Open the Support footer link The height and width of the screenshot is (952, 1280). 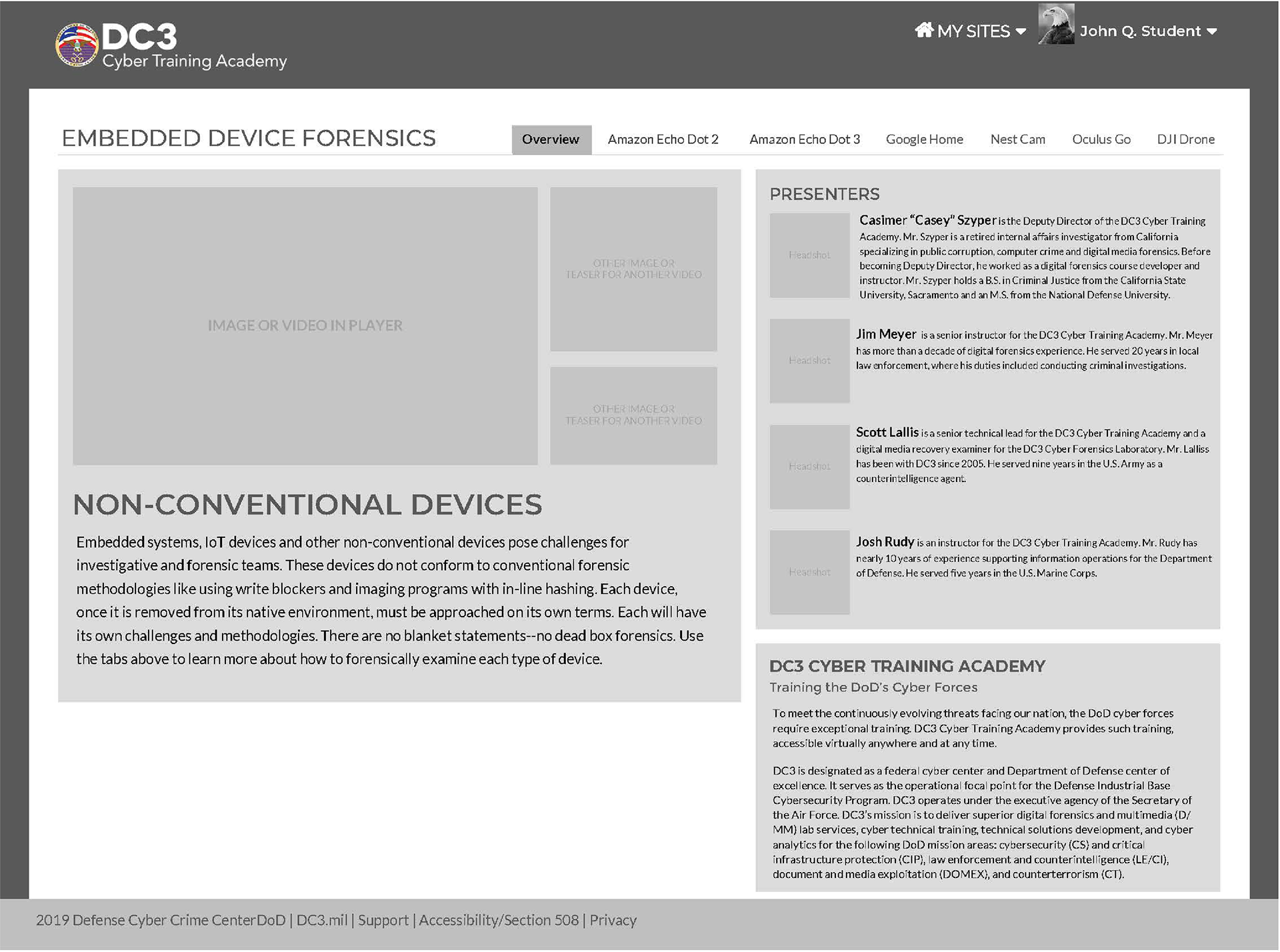[383, 921]
